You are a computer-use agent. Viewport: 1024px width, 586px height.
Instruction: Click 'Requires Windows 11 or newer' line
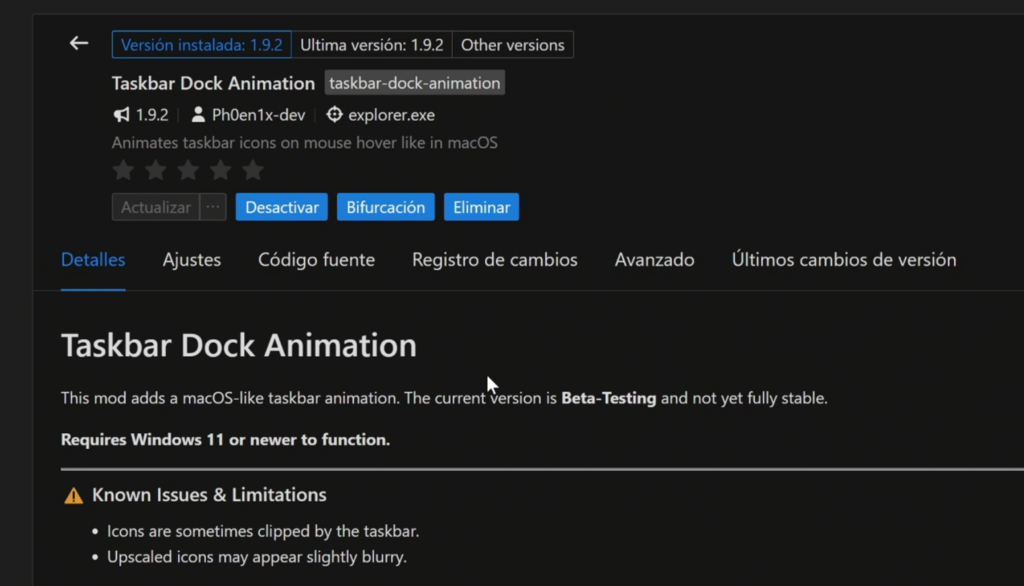point(225,440)
